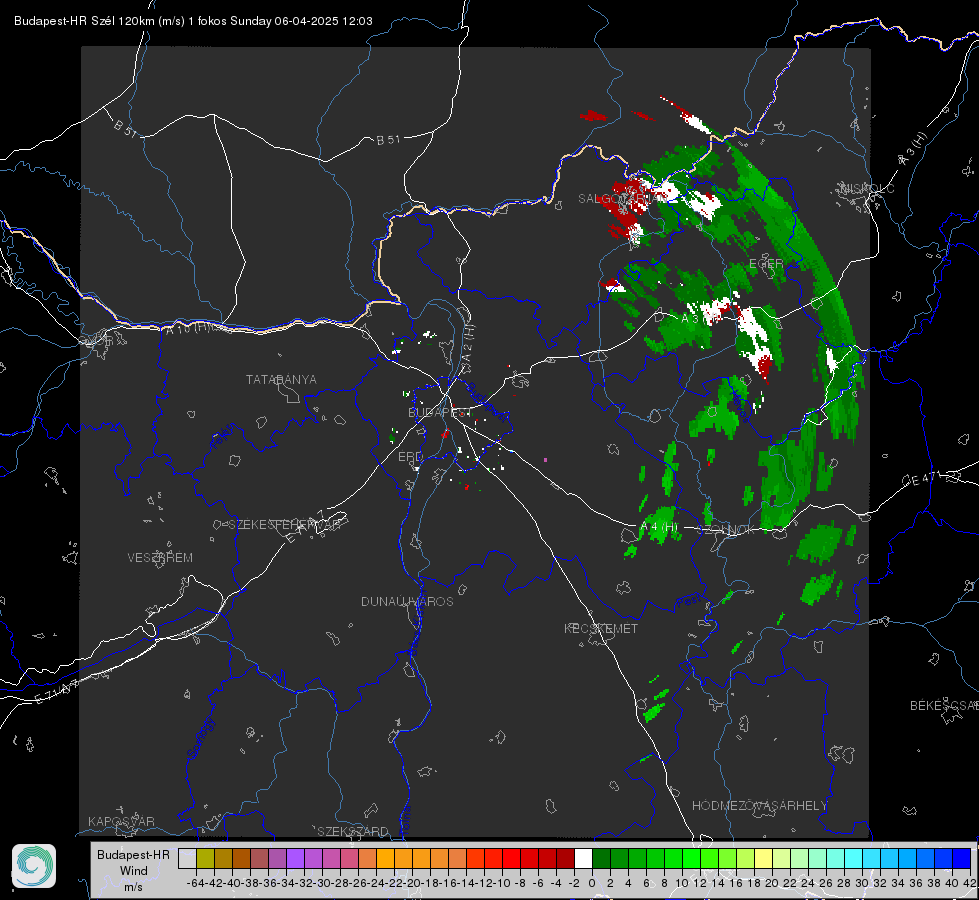Select the HÓDMEZŐVÁSÁRHELY city label
Image resolution: width=979 pixels, height=900 pixels.
(x=759, y=806)
